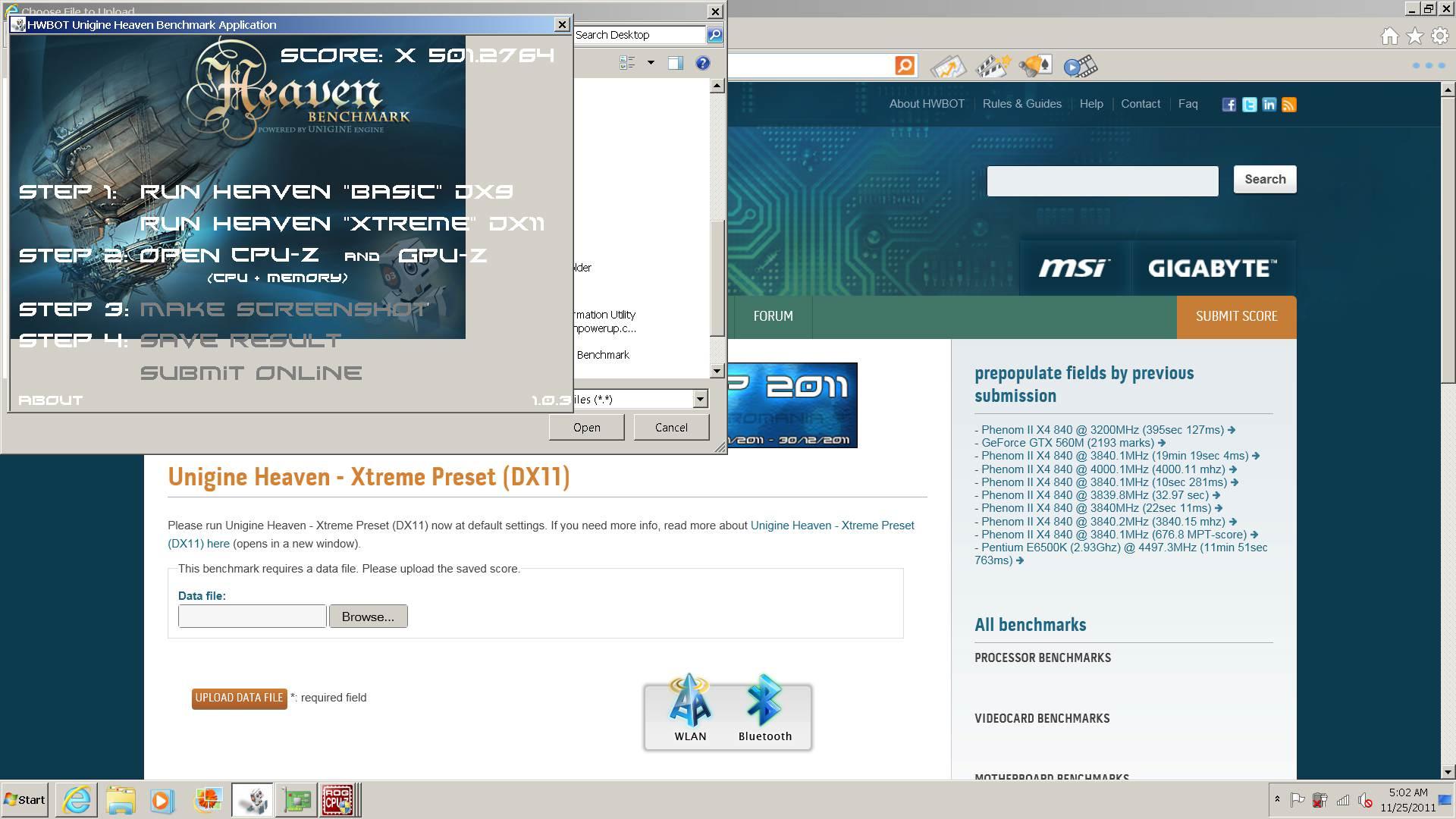Click the film play toolbar icon

1081,67
